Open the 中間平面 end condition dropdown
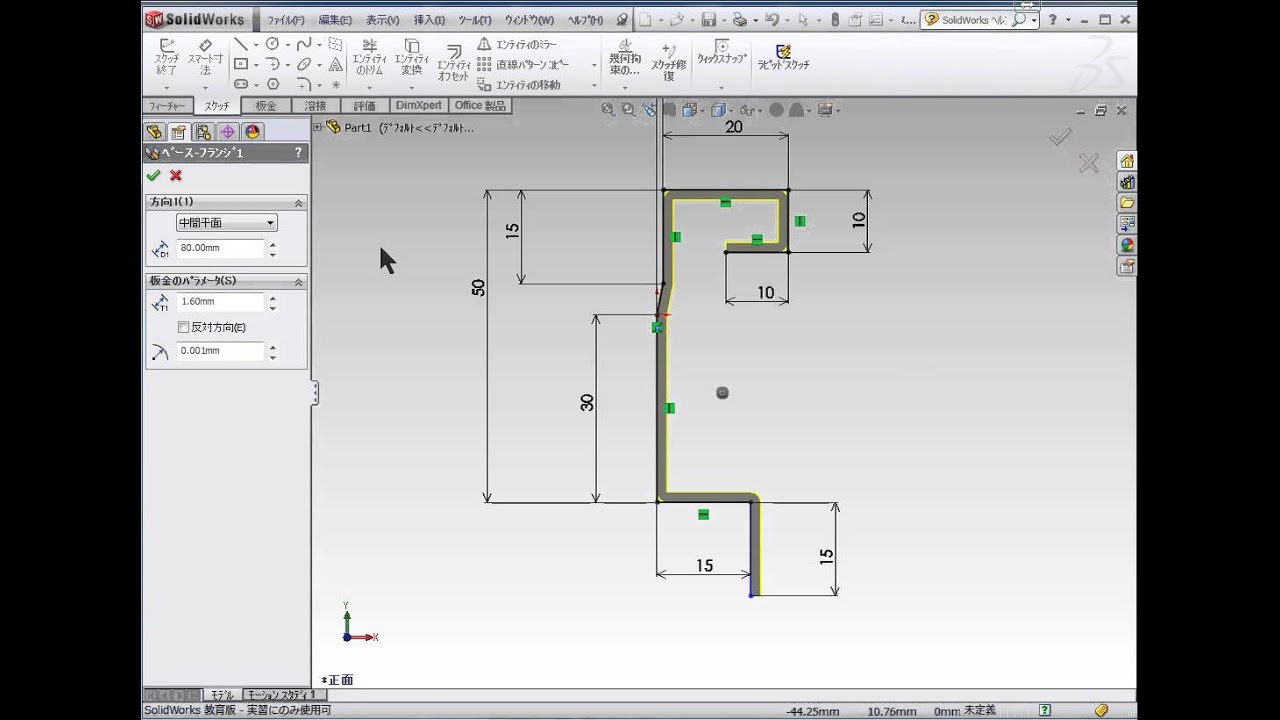The height and width of the screenshot is (720, 1280). (x=226, y=223)
